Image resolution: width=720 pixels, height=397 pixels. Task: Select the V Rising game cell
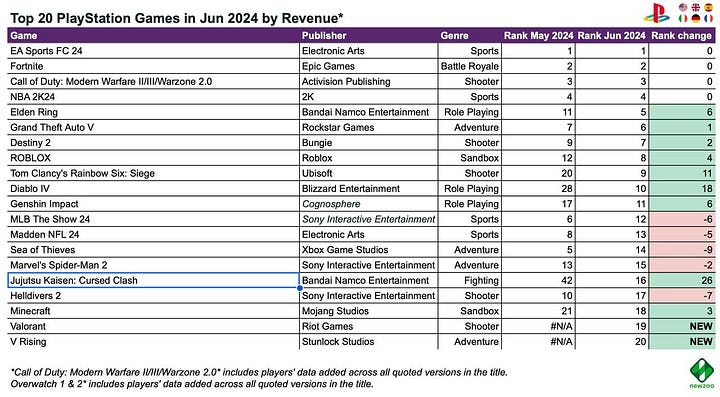tap(153, 341)
